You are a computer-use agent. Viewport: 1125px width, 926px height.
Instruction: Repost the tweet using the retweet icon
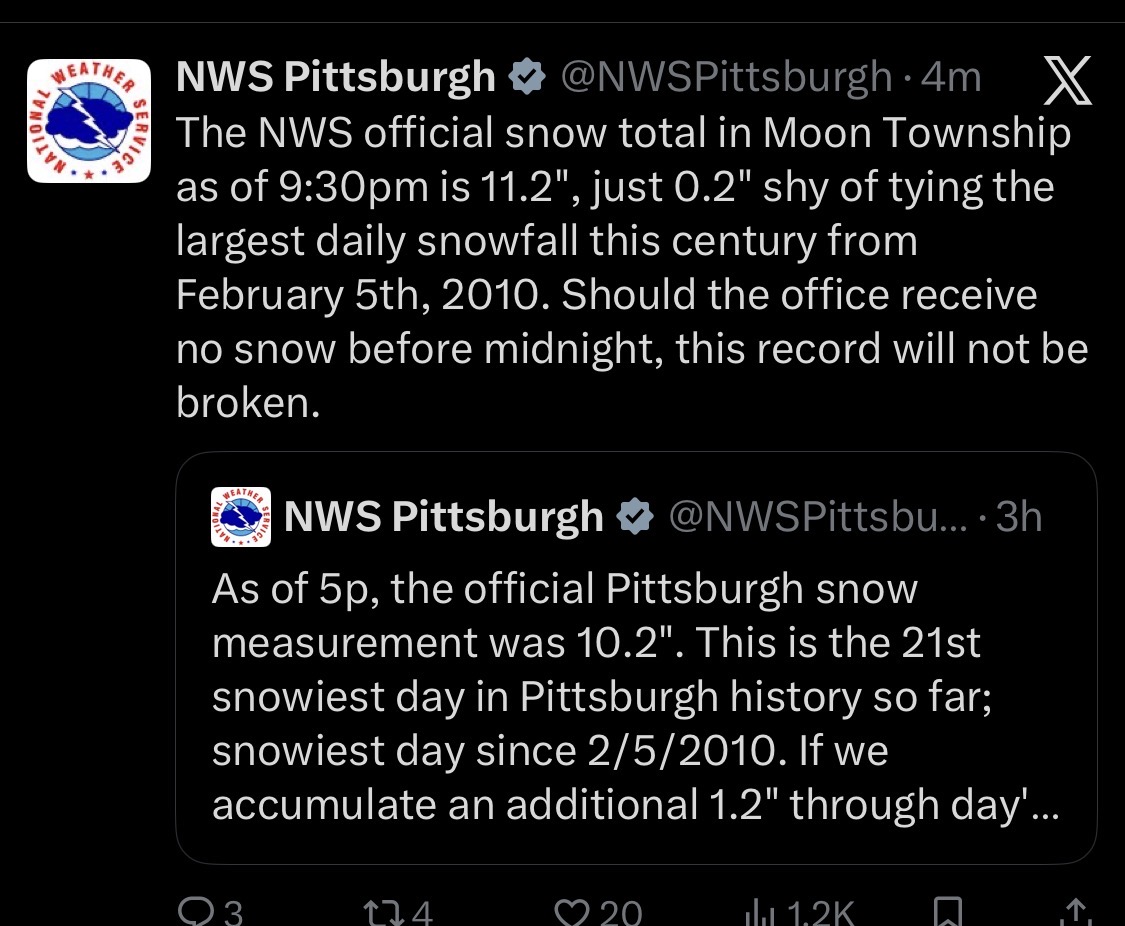[383, 911]
